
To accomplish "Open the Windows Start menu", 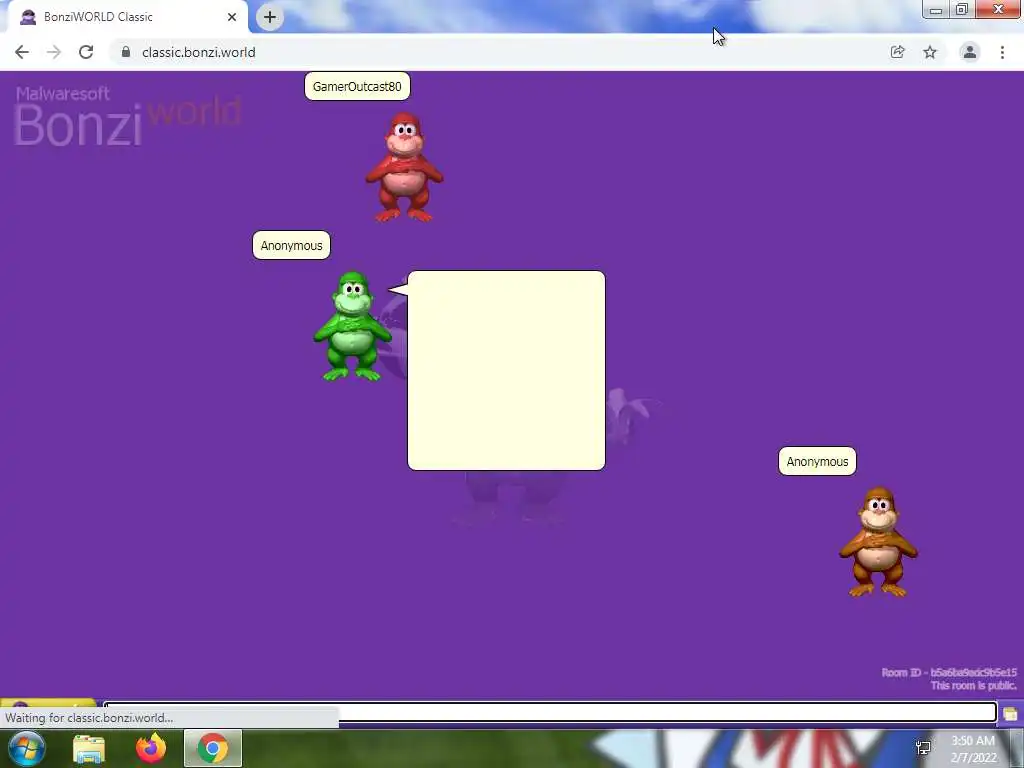I will coord(26,748).
